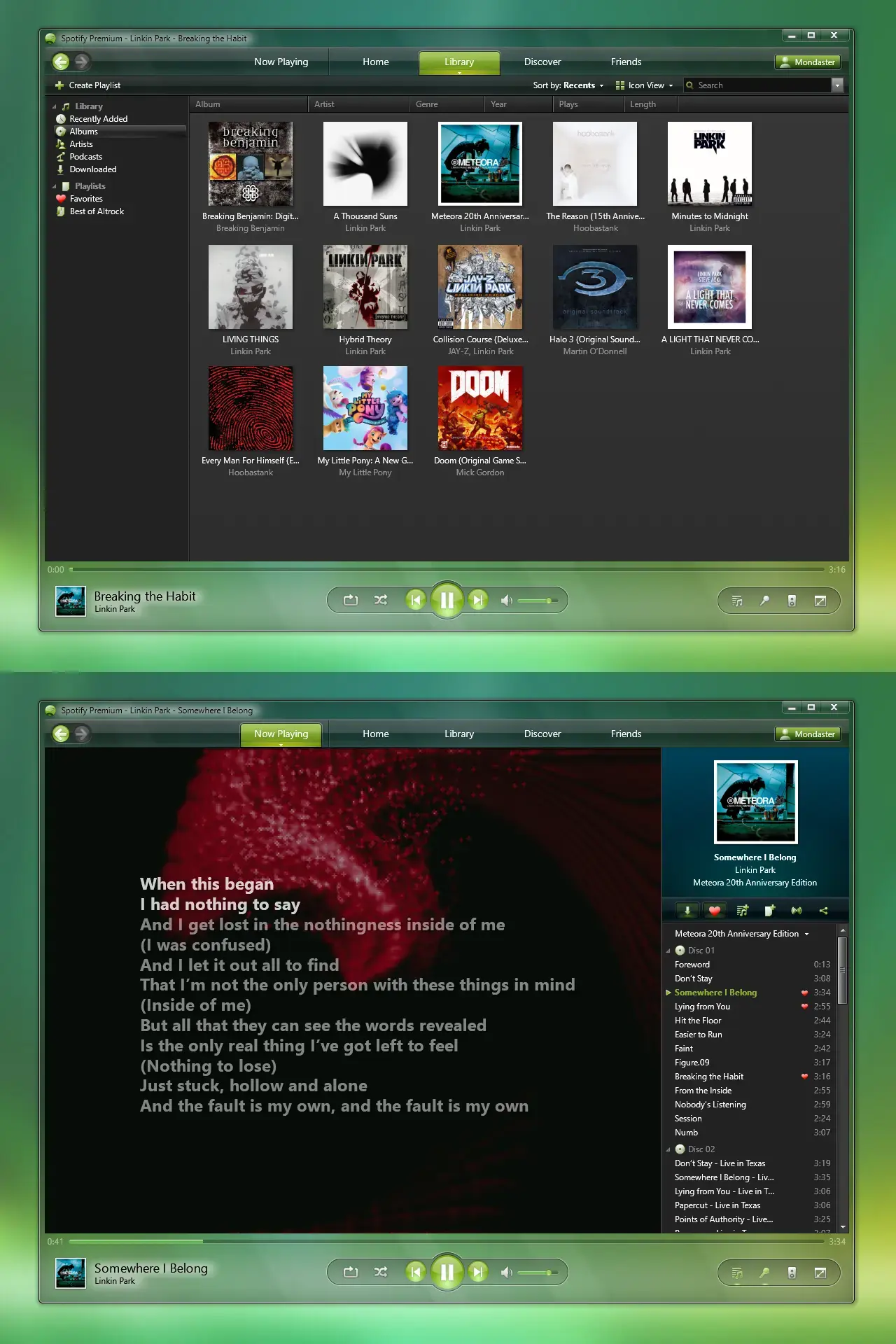Skip to next track in bottom window
Viewport: 896px width, 1344px height.
click(478, 1272)
